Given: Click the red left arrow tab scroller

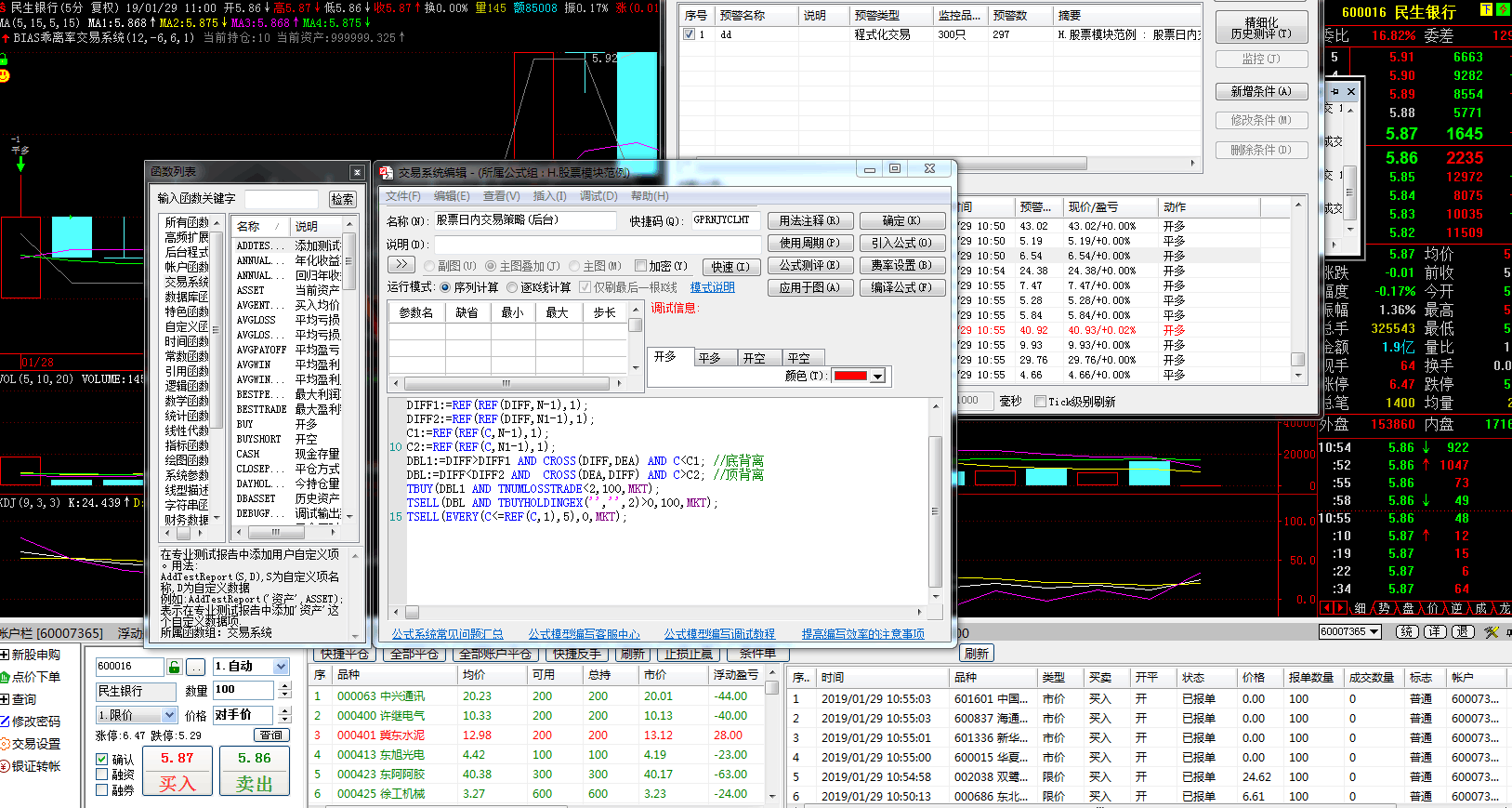Looking at the screenshot, I should pos(1326,608).
